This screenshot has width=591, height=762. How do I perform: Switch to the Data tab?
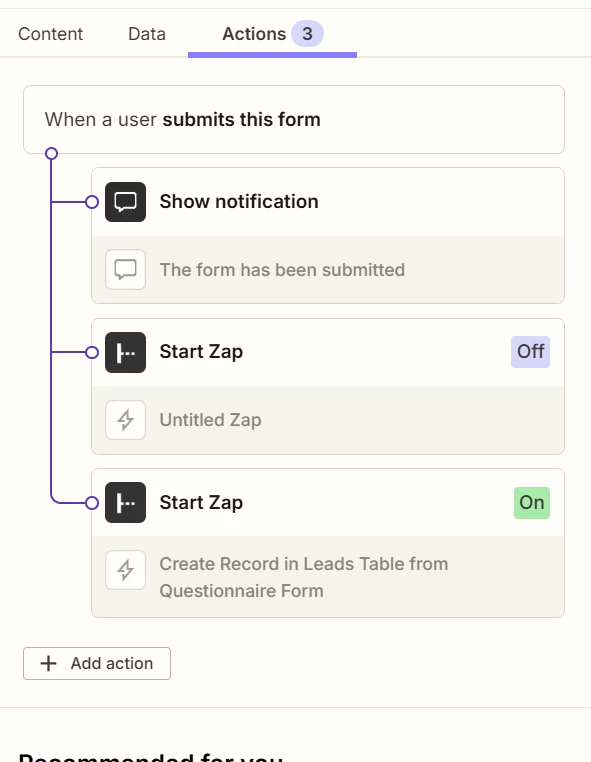pyautogui.click(x=147, y=34)
